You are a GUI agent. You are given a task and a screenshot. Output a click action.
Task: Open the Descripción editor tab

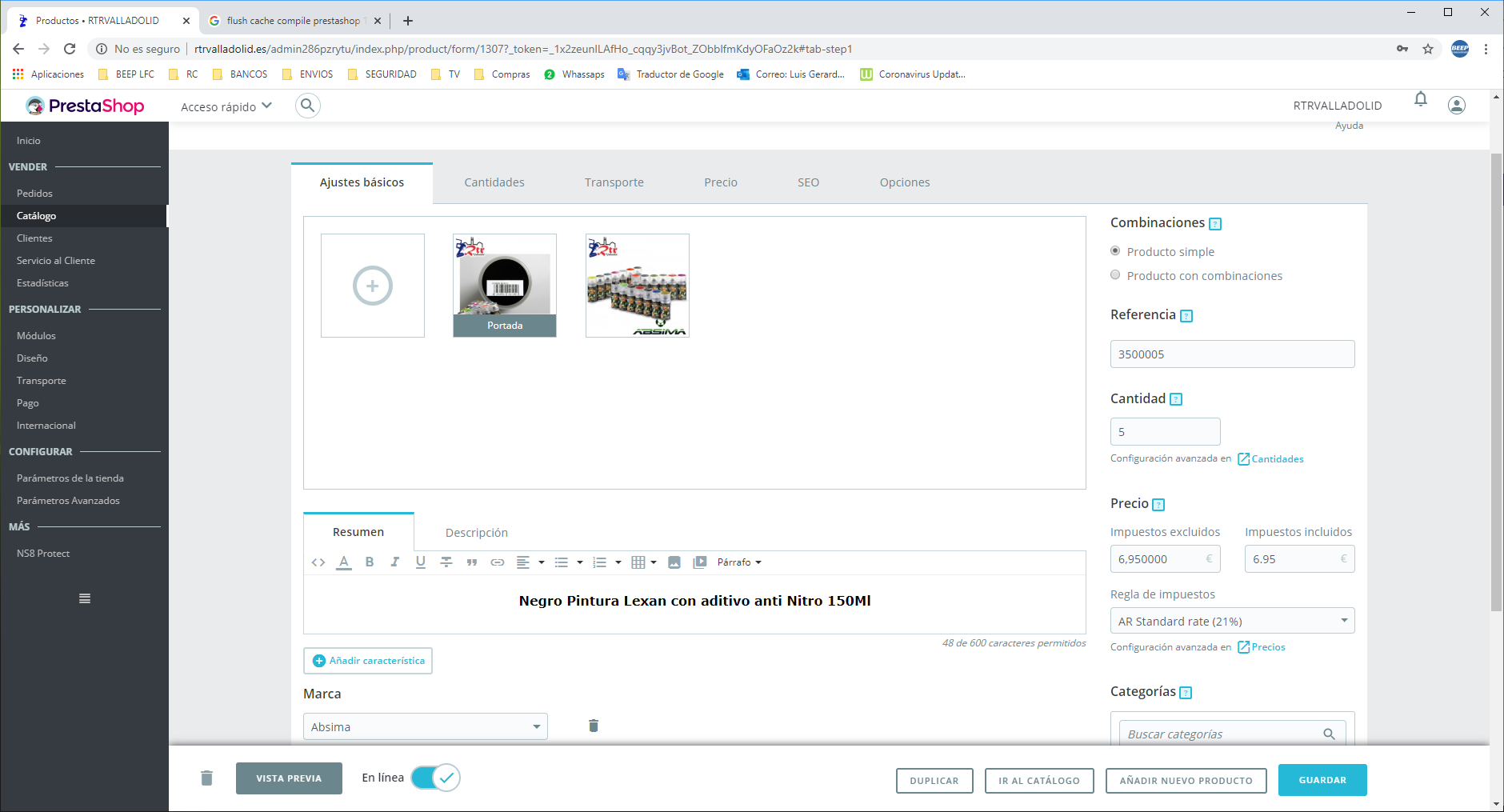477,533
